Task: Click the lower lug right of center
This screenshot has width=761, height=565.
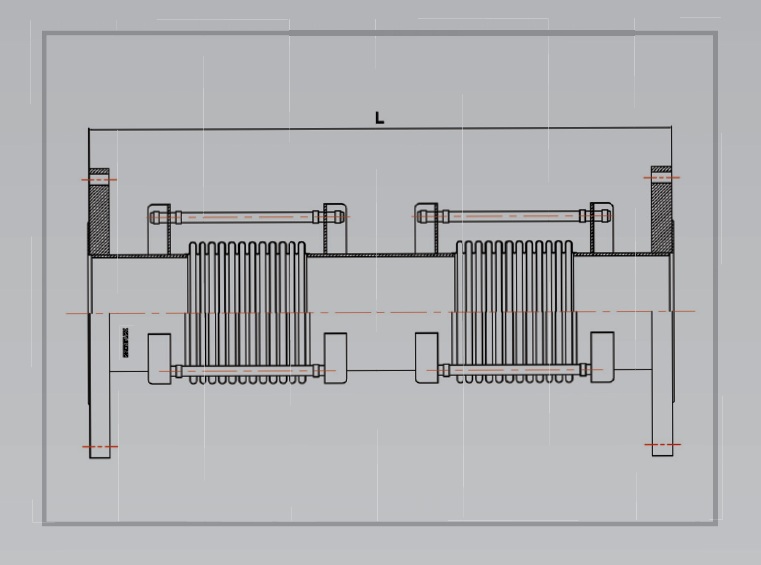Action: pyautogui.click(x=427, y=358)
